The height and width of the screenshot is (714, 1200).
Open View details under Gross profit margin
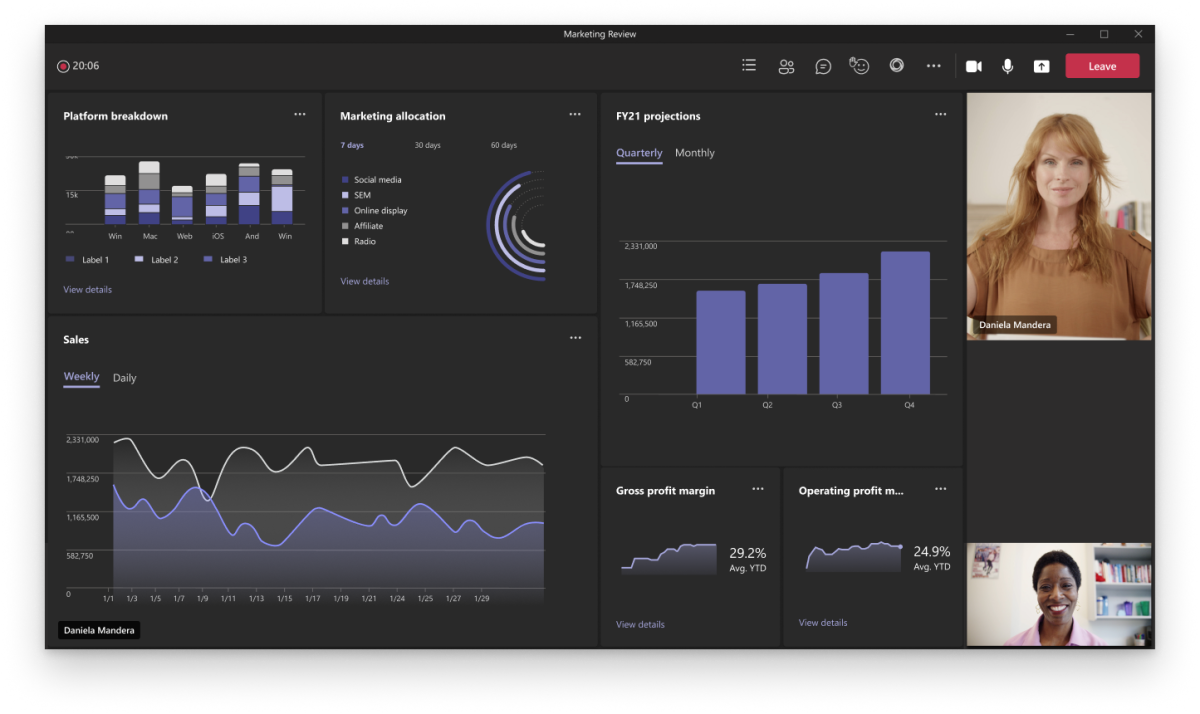640,625
